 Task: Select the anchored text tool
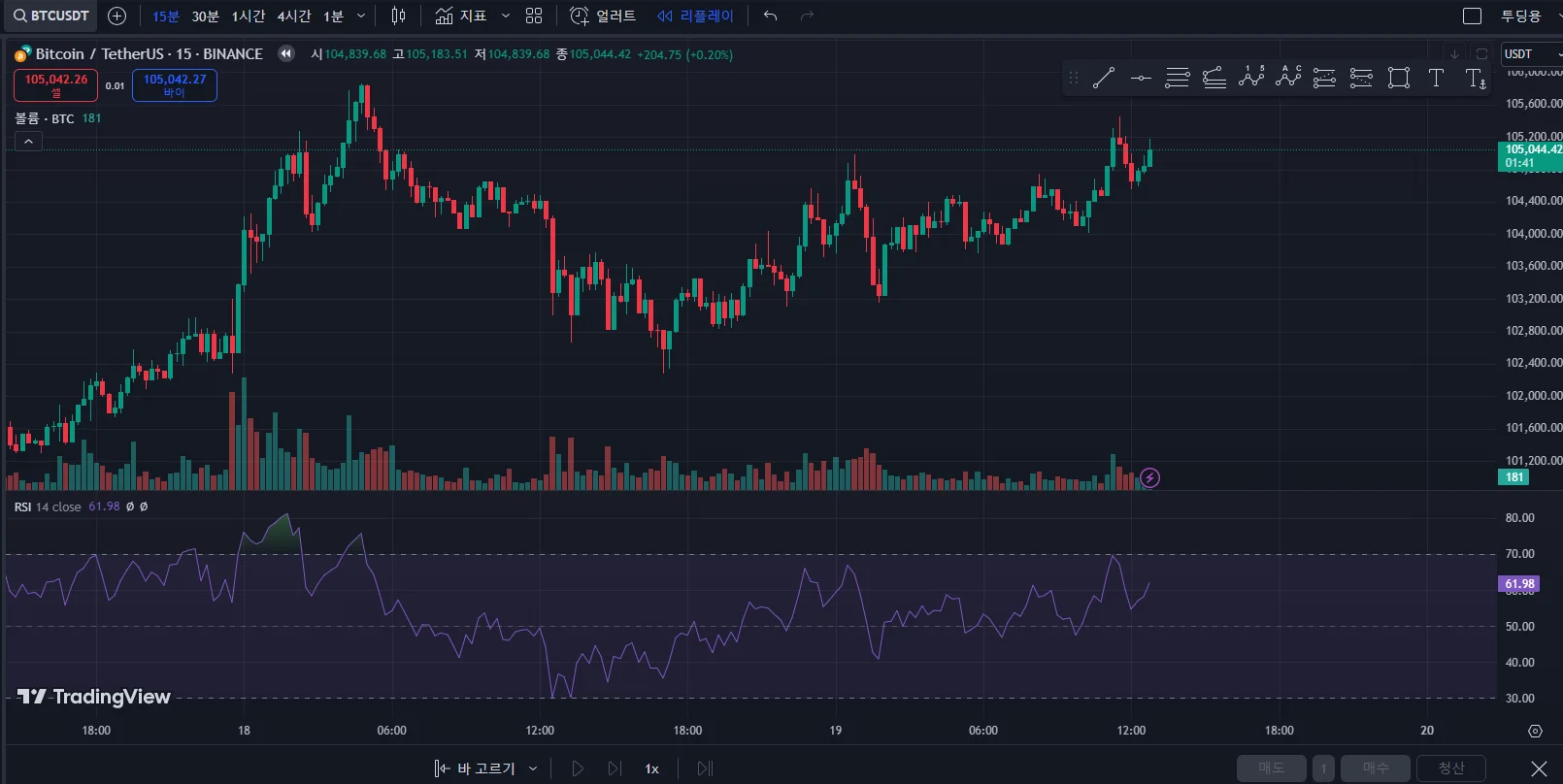(x=1476, y=79)
